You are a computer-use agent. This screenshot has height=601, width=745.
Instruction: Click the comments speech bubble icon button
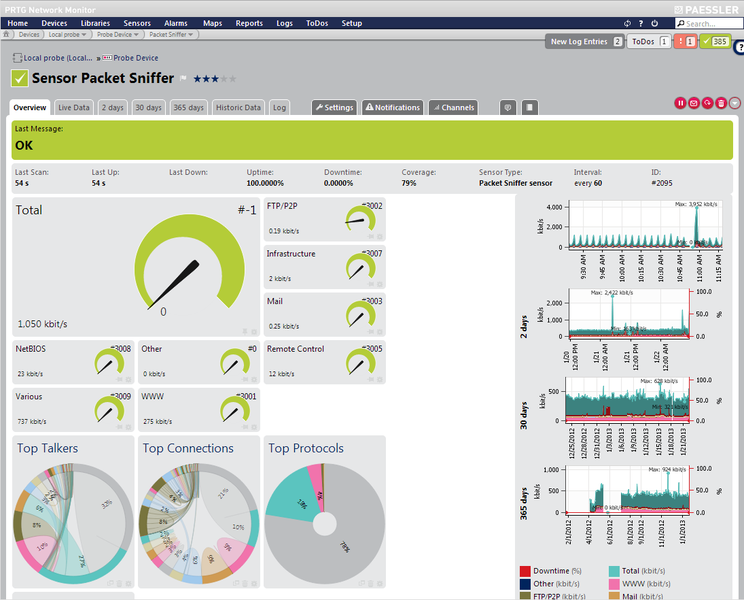(508, 107)
